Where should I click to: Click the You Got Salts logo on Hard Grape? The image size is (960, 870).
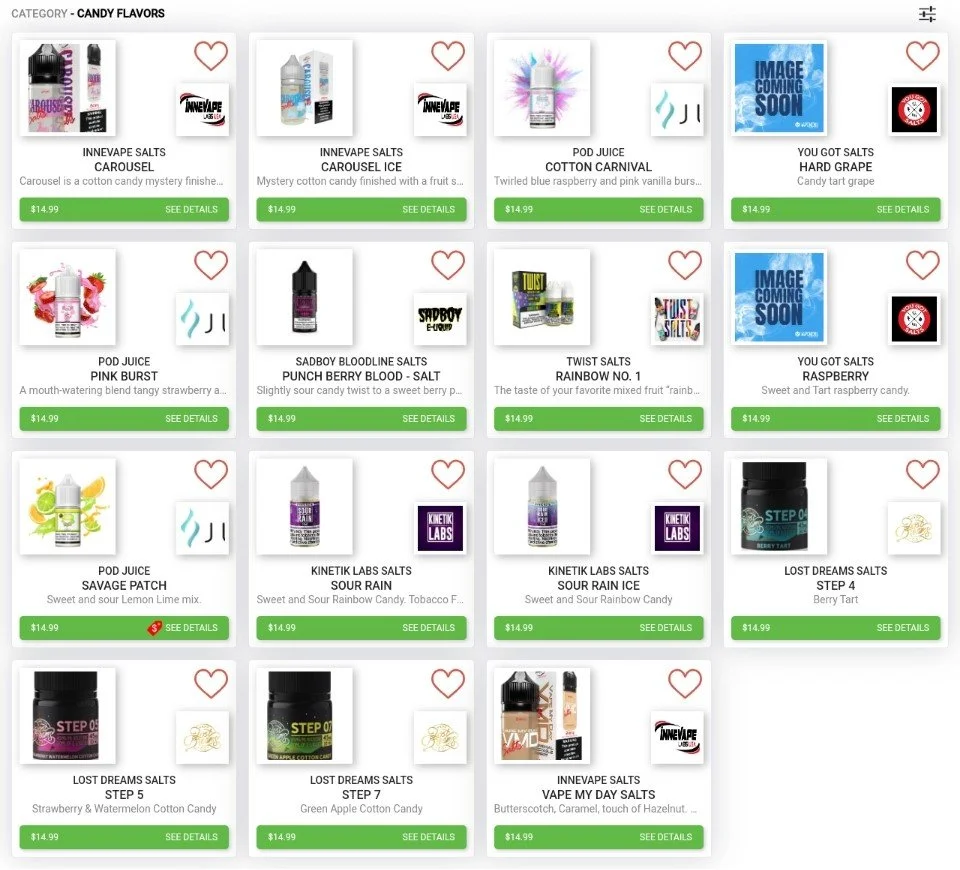914,110
